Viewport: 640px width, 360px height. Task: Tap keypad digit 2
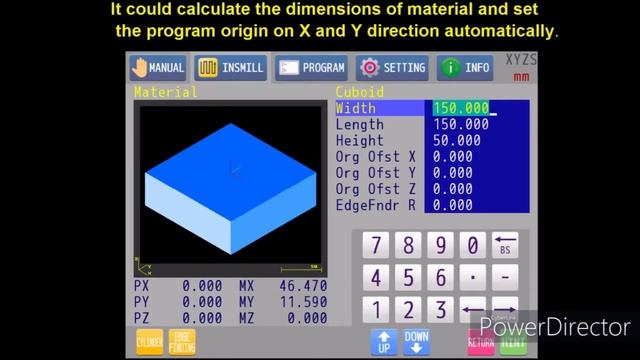click(x=408, y=309)
